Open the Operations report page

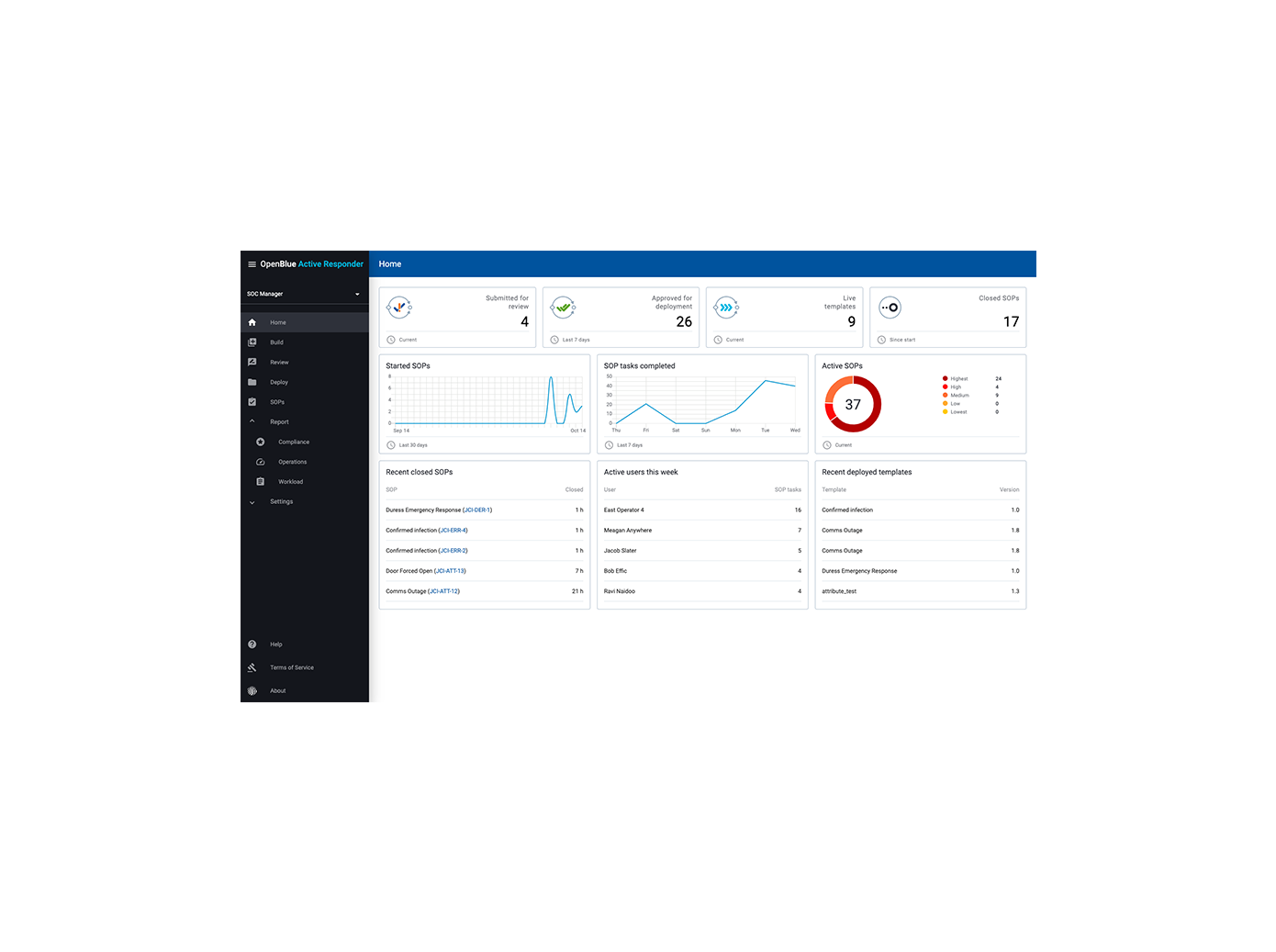click(292, 462)
